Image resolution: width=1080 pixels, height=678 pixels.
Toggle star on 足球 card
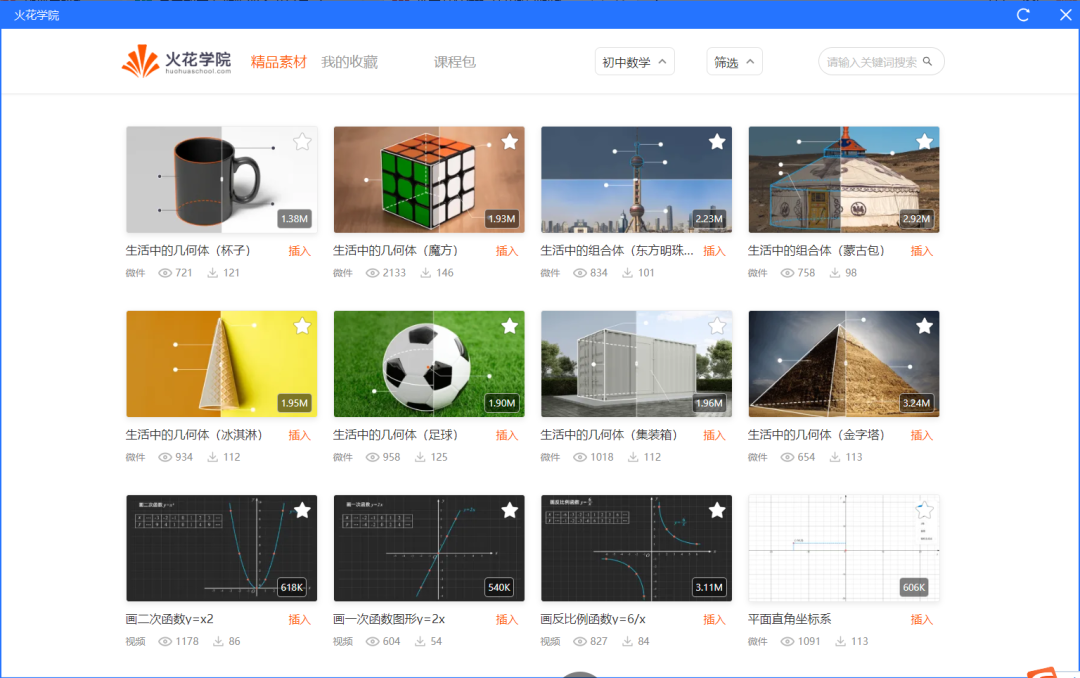click(510, 326)
